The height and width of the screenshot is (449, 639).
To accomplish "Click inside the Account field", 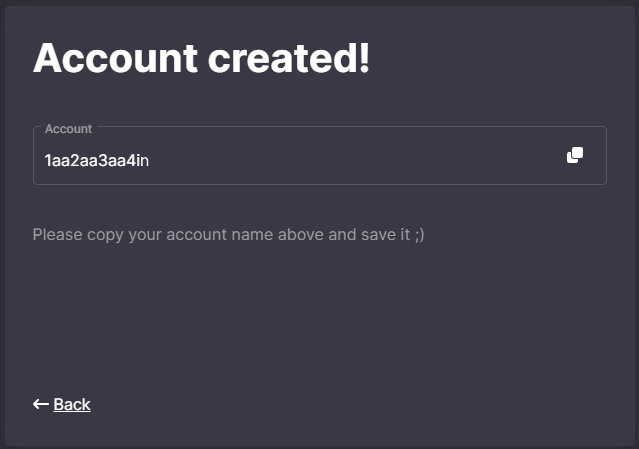I will point(320,155).
